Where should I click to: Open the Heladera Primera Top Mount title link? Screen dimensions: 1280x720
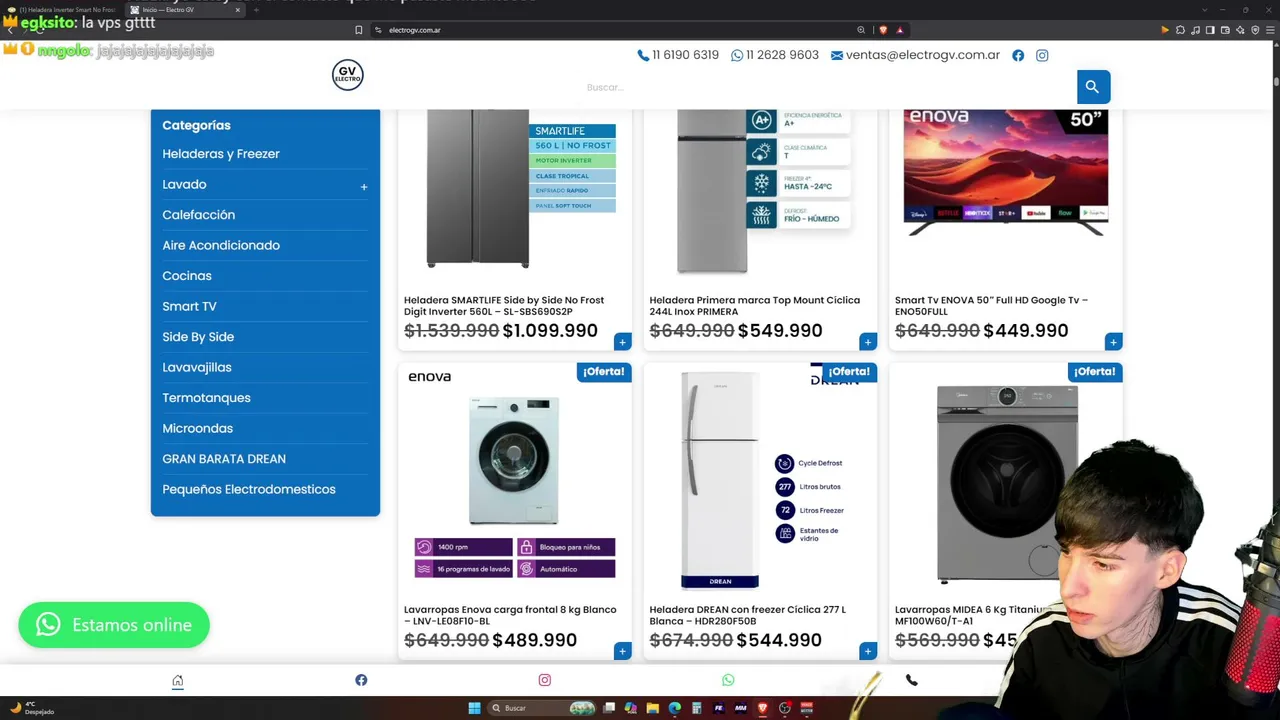tap(755, 306)
